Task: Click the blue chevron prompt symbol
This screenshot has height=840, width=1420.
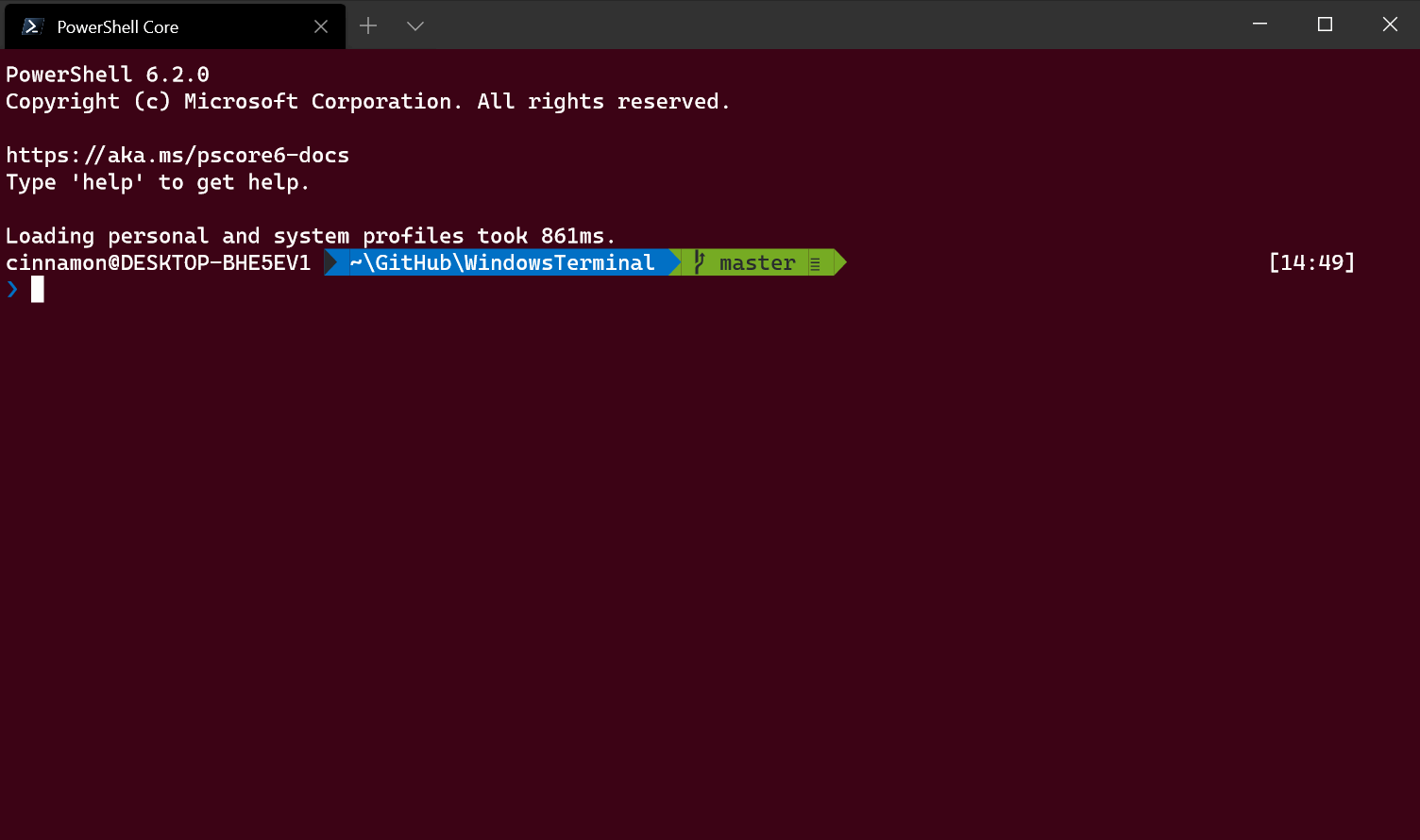Action: [12, 290]
